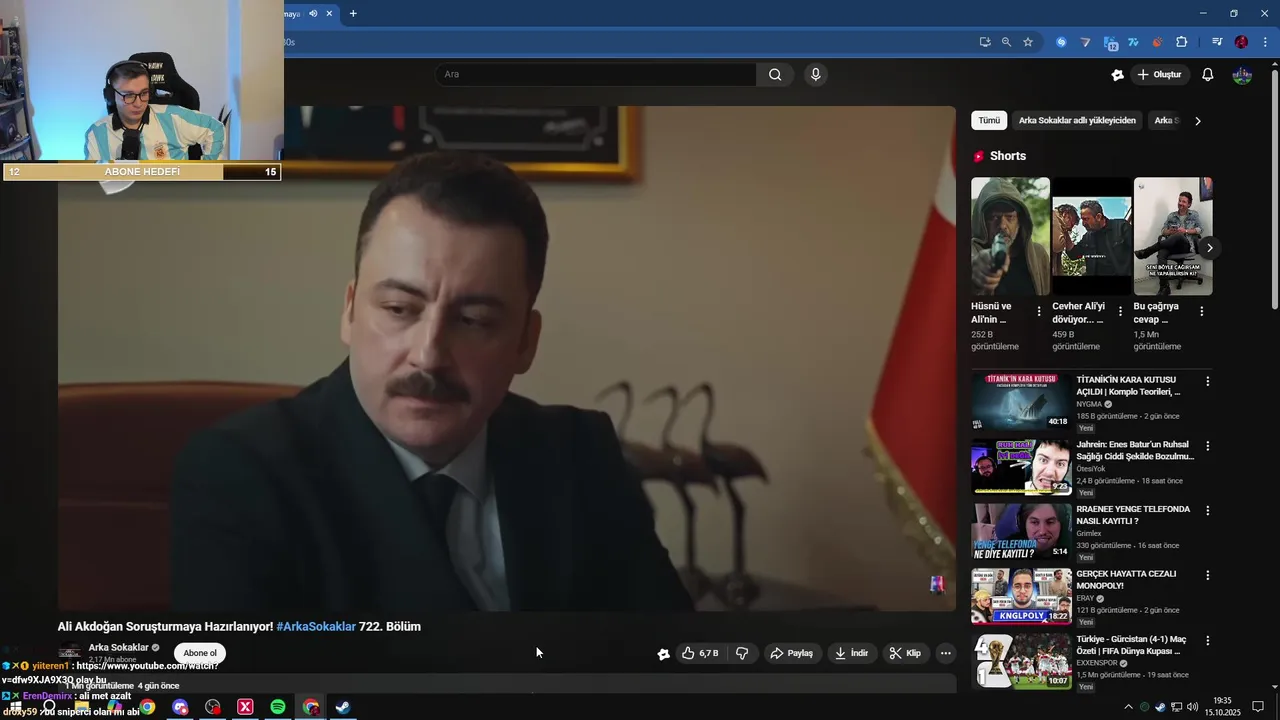Image resolution: width=1280 pixels, height=720 pixels.
Task: Open OBS Studio from the taskbar
Action: pos(213,707)
